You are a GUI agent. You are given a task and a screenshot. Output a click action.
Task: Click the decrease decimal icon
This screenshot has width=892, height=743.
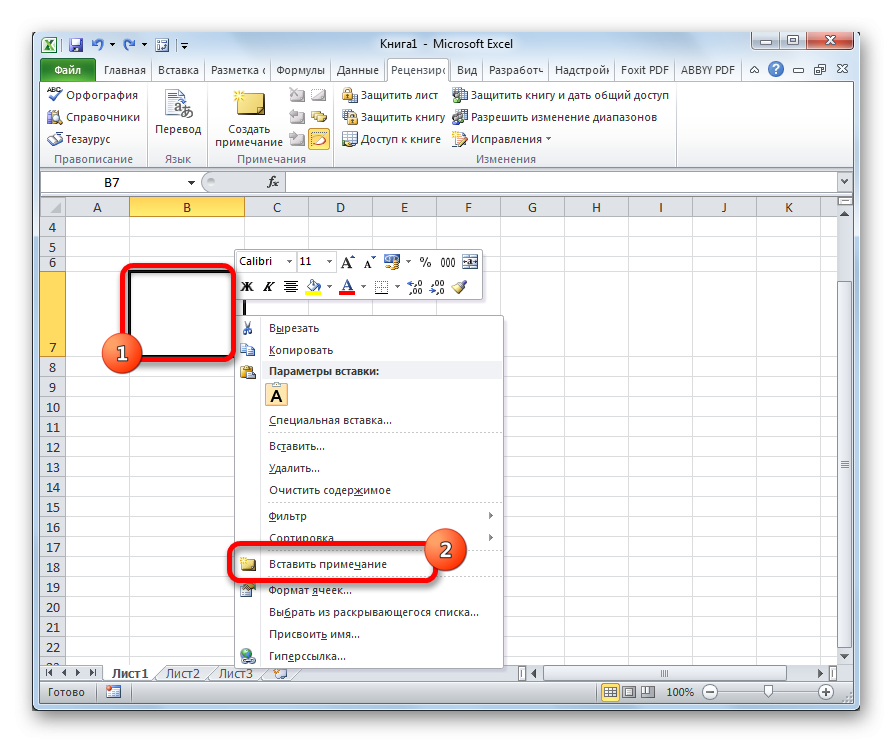[437, 287]
